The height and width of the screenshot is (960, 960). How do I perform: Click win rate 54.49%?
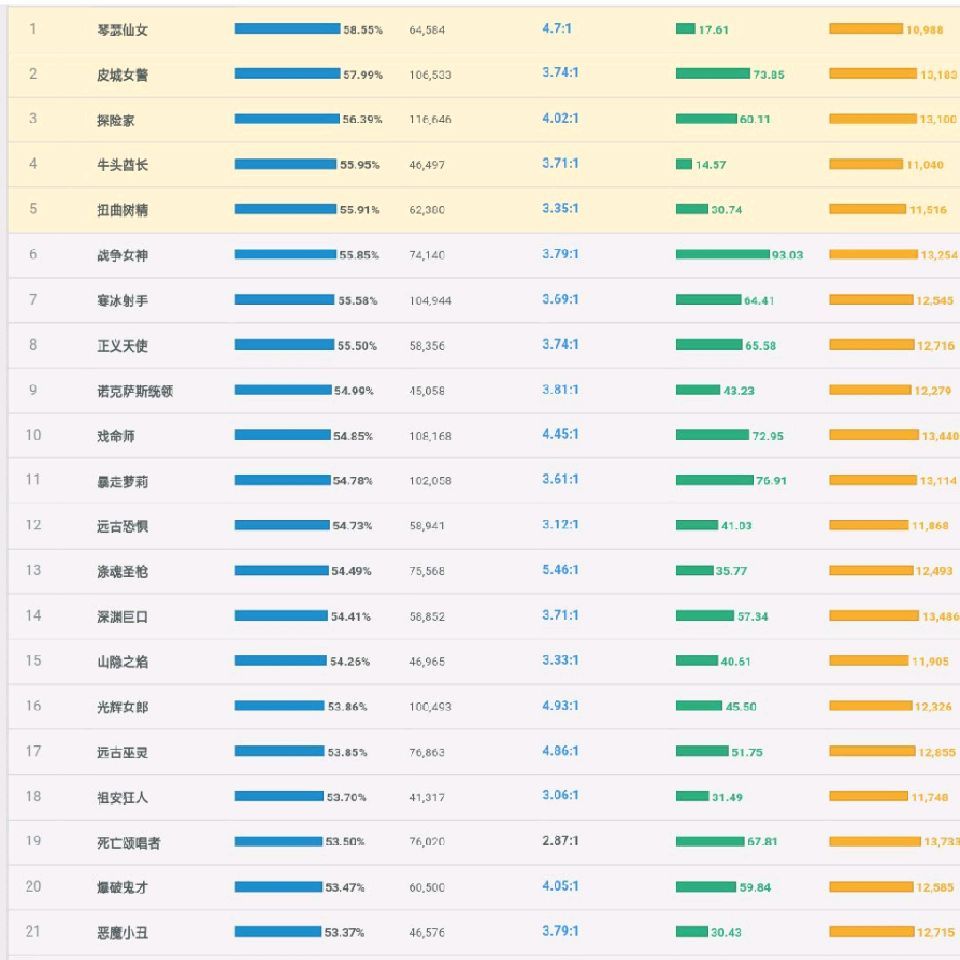coord(351,571)
